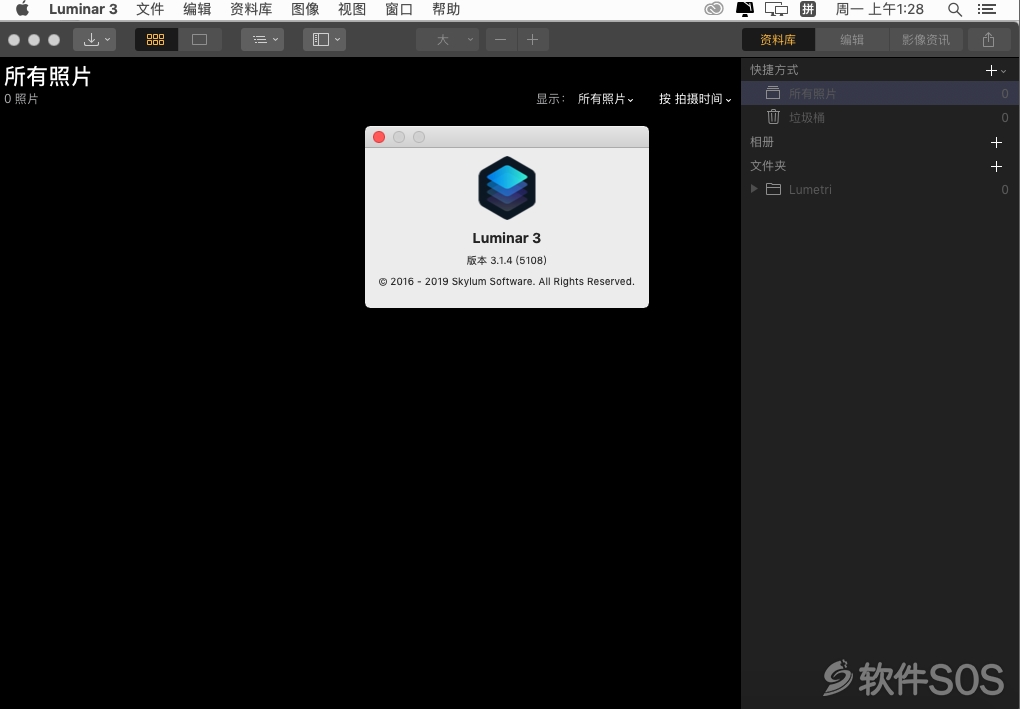Click the 文件夹 section header
The image size is (1020, 709).
point(768,166)
